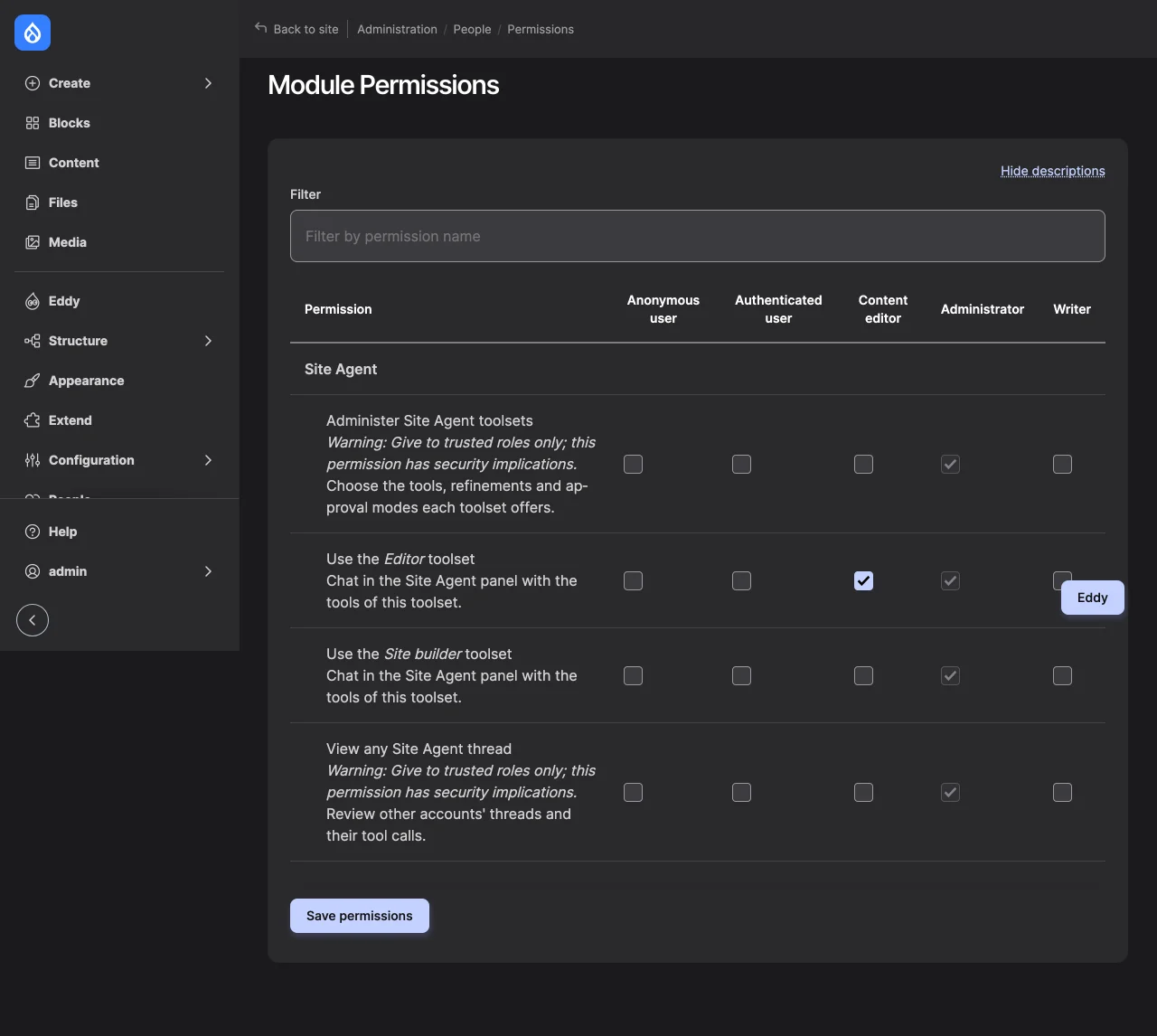Expand the admin account submenu chevron
The width and height of the screenshot is (1157, 1036).
pyautogui.click(x=208, y=571)
